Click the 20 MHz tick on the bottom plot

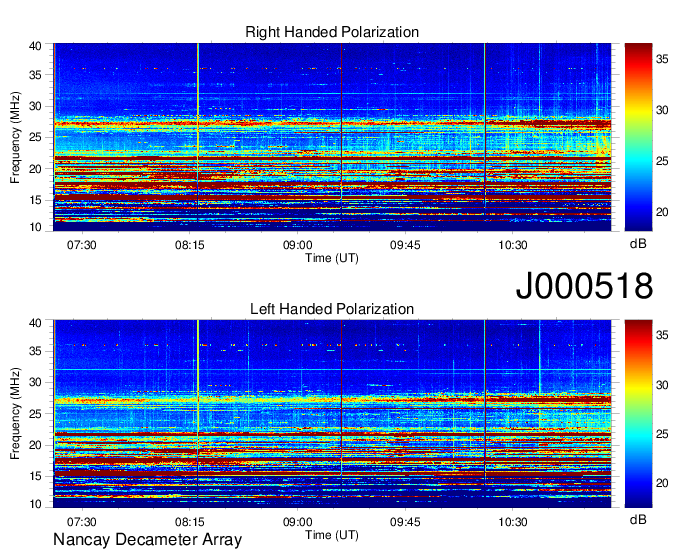35,445
